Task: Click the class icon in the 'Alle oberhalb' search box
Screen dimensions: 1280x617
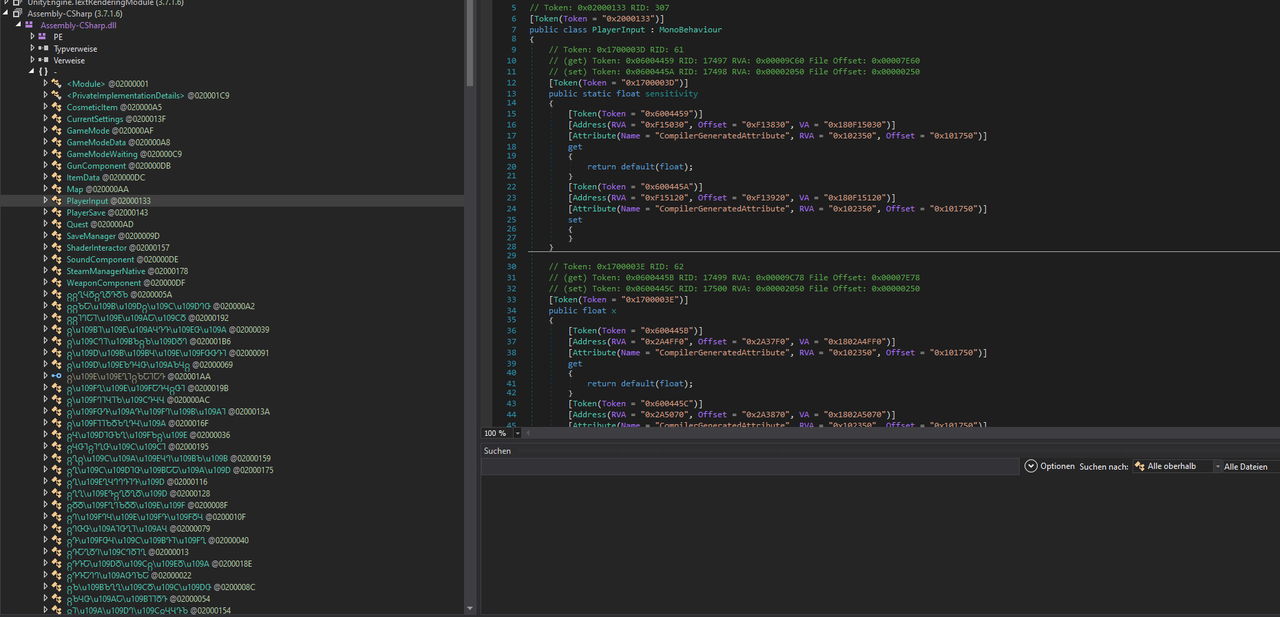Action: [x=1140, y=466]
